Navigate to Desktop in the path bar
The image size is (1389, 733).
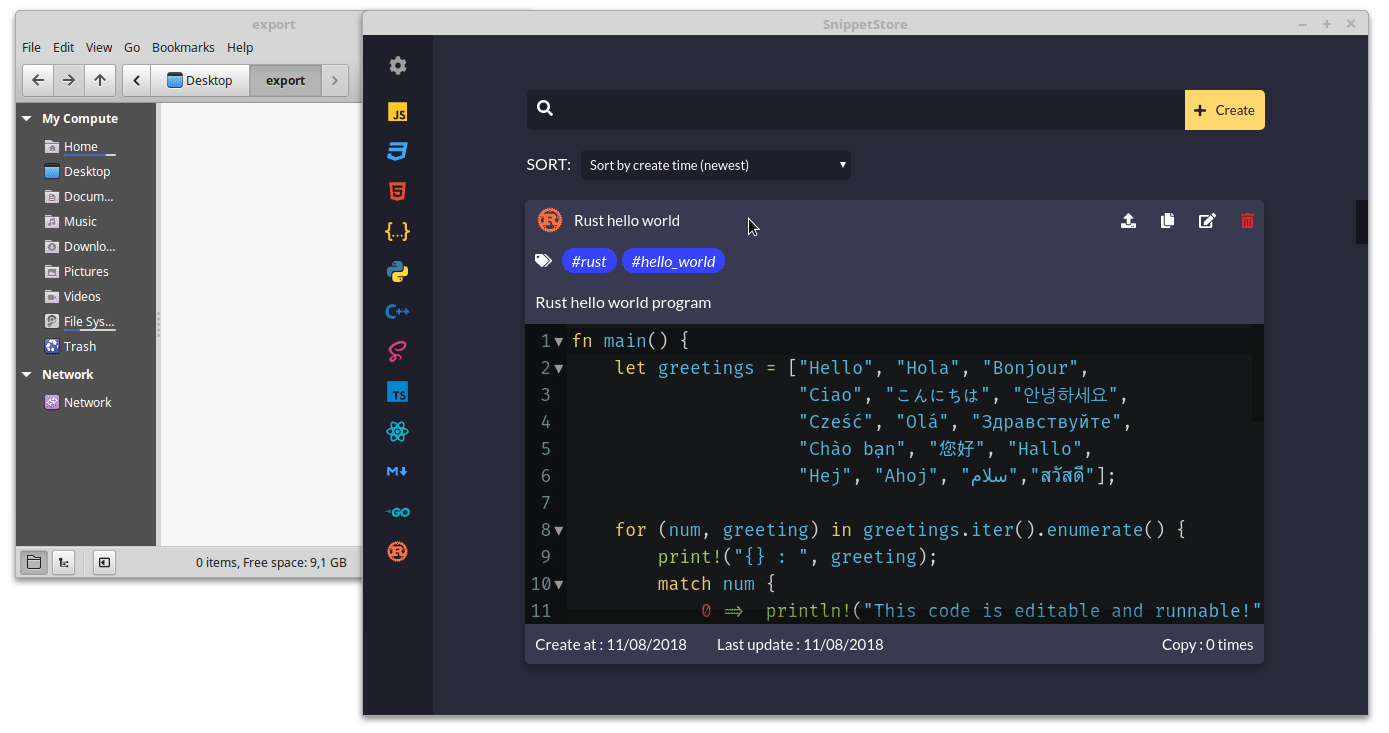200,80
